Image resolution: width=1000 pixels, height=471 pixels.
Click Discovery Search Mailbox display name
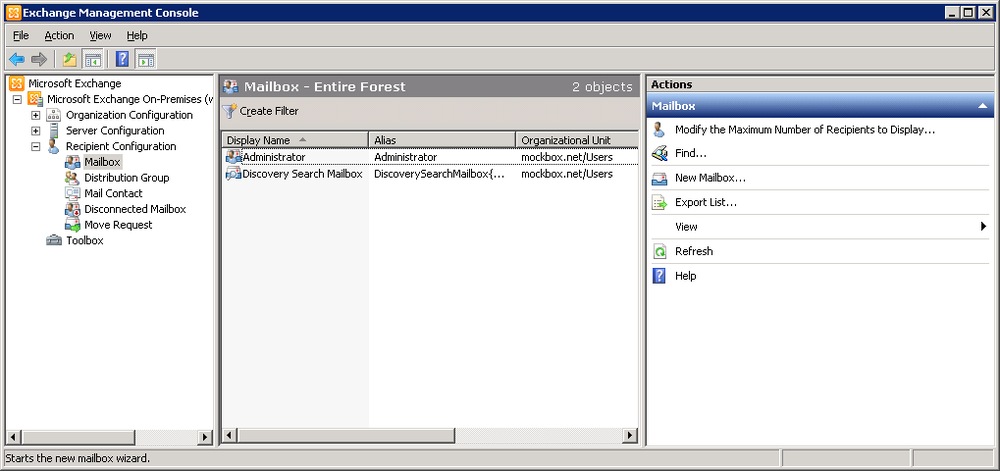(x=302, y=173)
